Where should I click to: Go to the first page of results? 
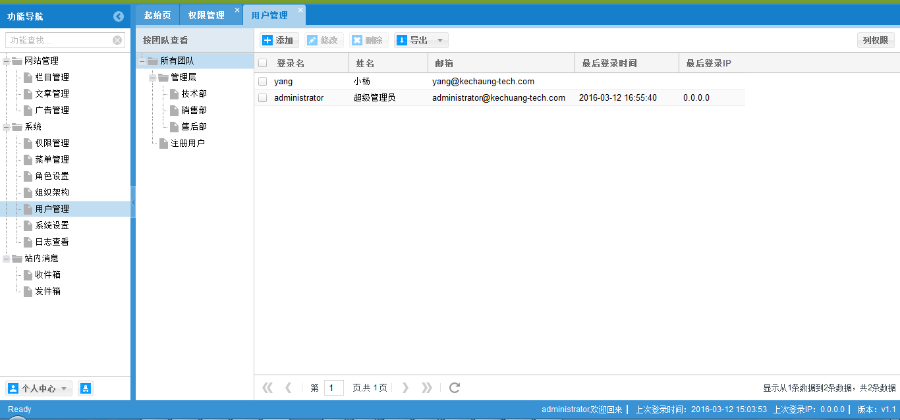click(267, 388)
